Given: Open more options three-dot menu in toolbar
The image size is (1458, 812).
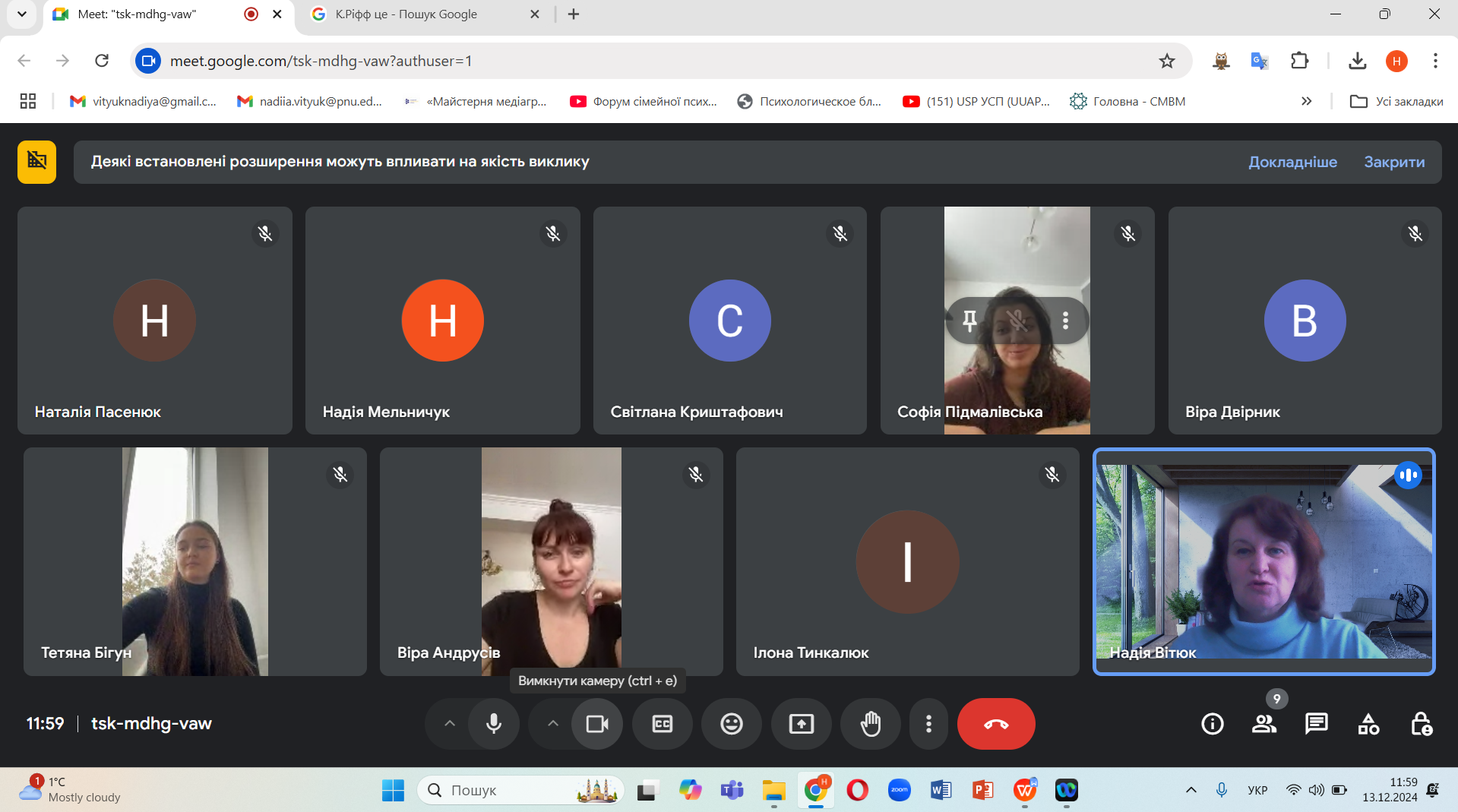Looking at the screenshot, I should [928, 724].
